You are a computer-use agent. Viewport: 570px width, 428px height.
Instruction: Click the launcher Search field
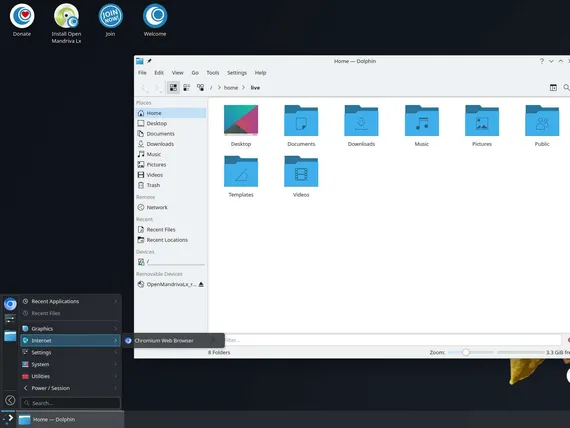point(71,403)
